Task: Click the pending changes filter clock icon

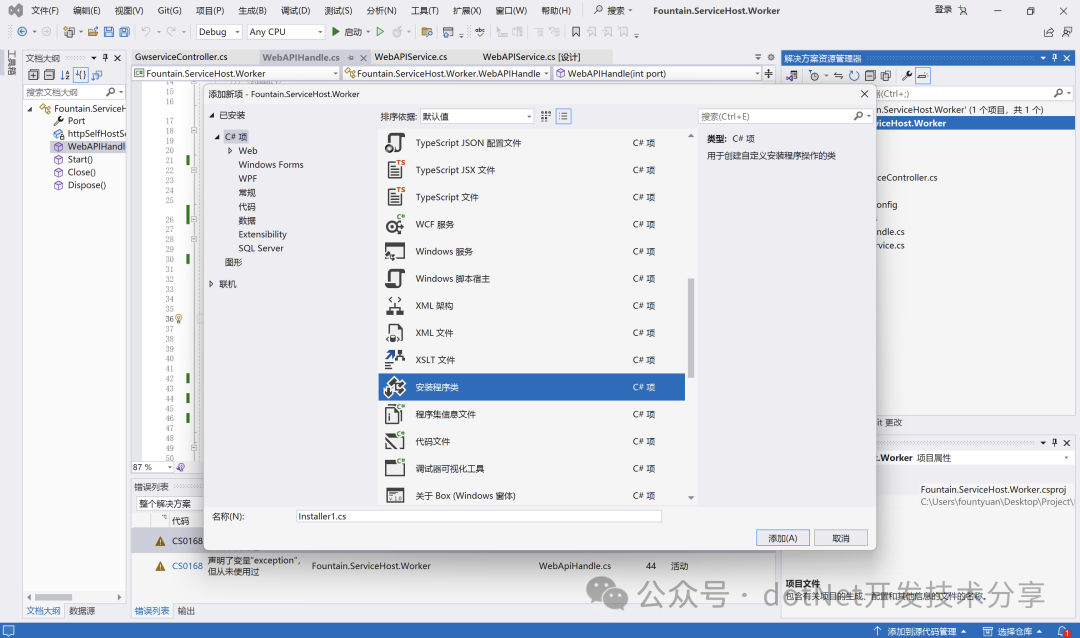Action: [814, 76]
